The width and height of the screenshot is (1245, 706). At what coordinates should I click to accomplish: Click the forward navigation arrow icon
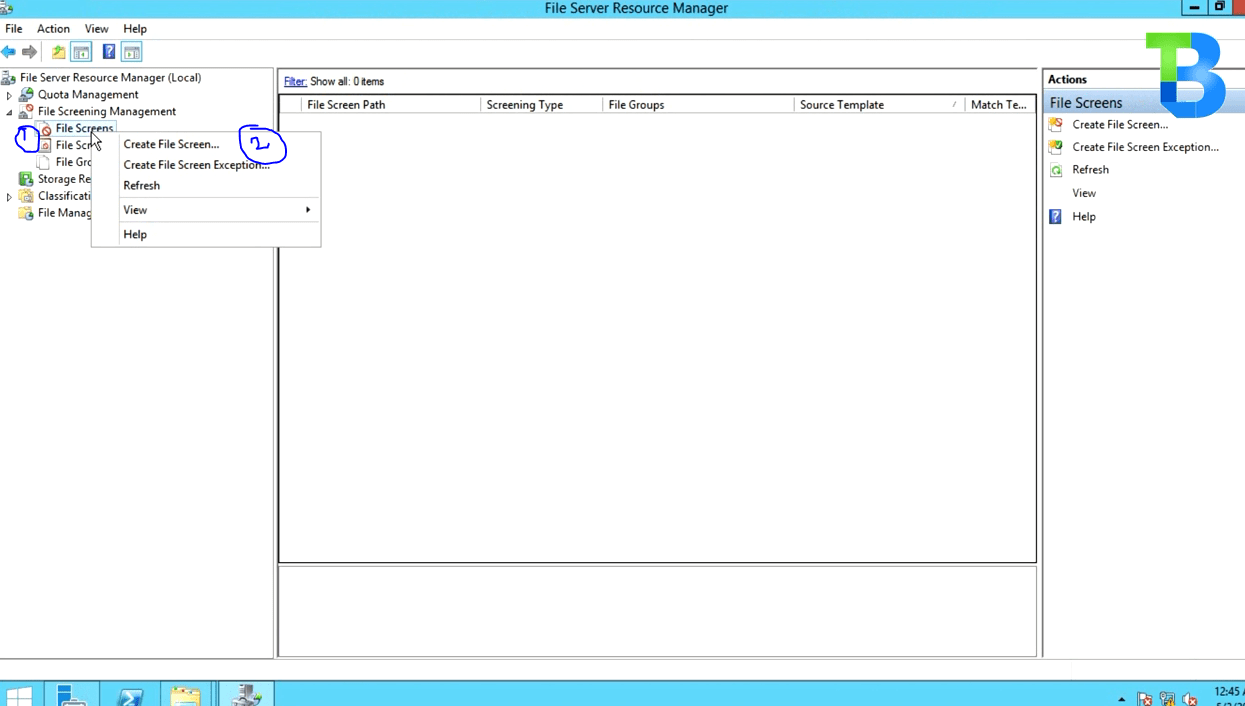click(28, 52)
